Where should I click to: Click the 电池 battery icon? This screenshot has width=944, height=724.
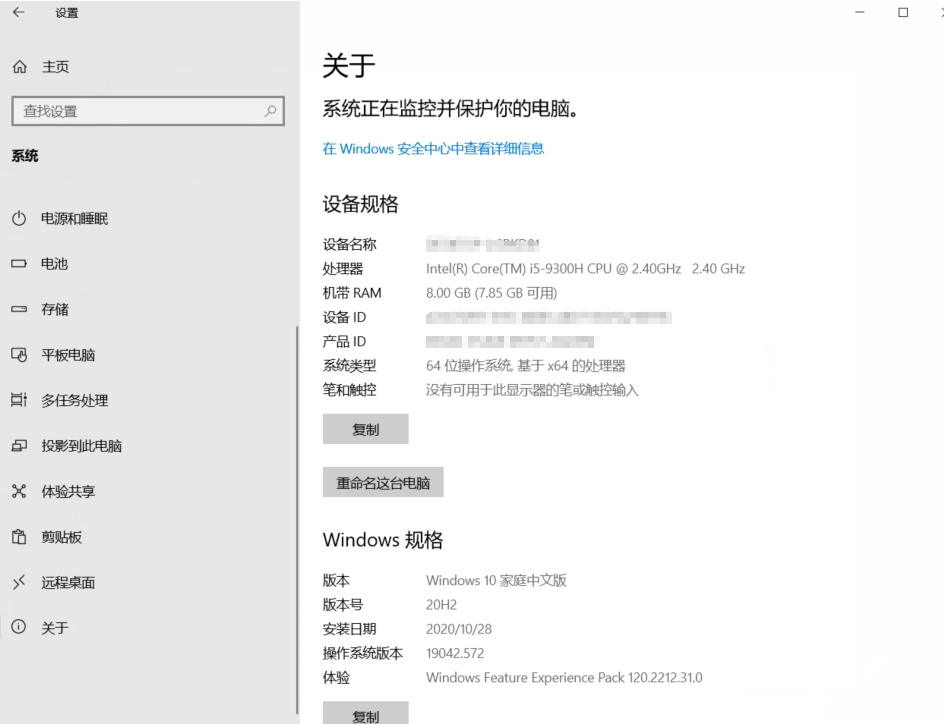(x=19, y=264)
